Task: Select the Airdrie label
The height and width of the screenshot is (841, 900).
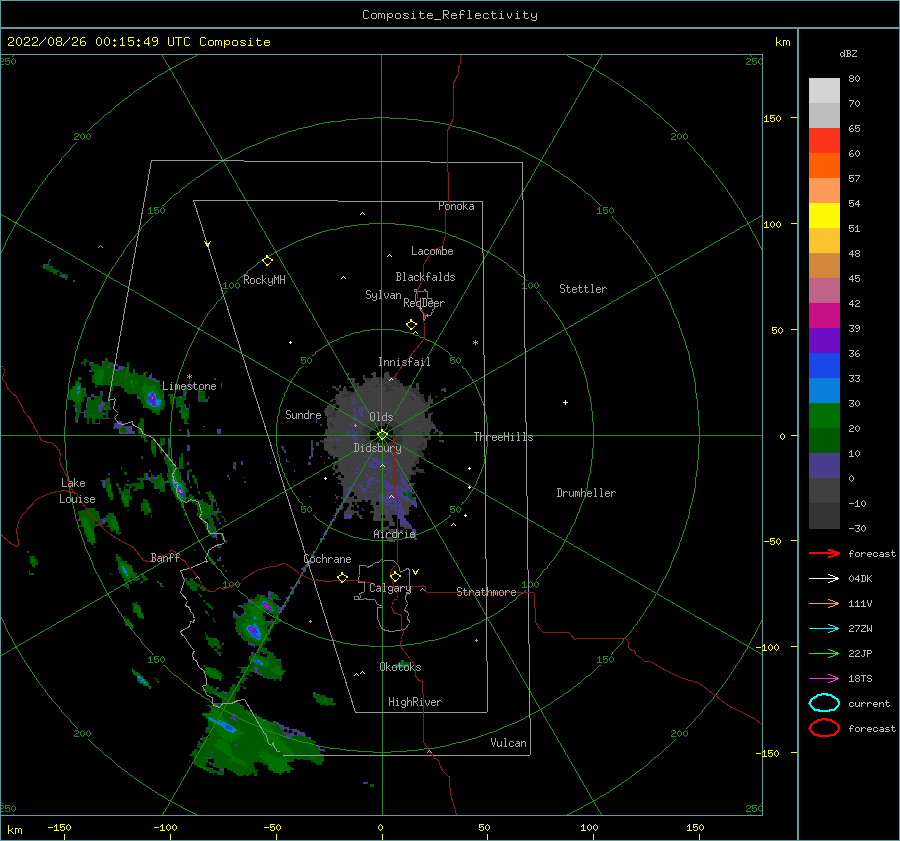Action: click(x=394, y=534)
